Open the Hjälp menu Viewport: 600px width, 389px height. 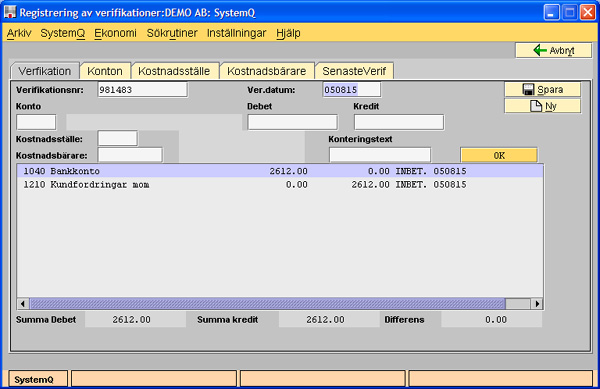[x=288, y=33]
